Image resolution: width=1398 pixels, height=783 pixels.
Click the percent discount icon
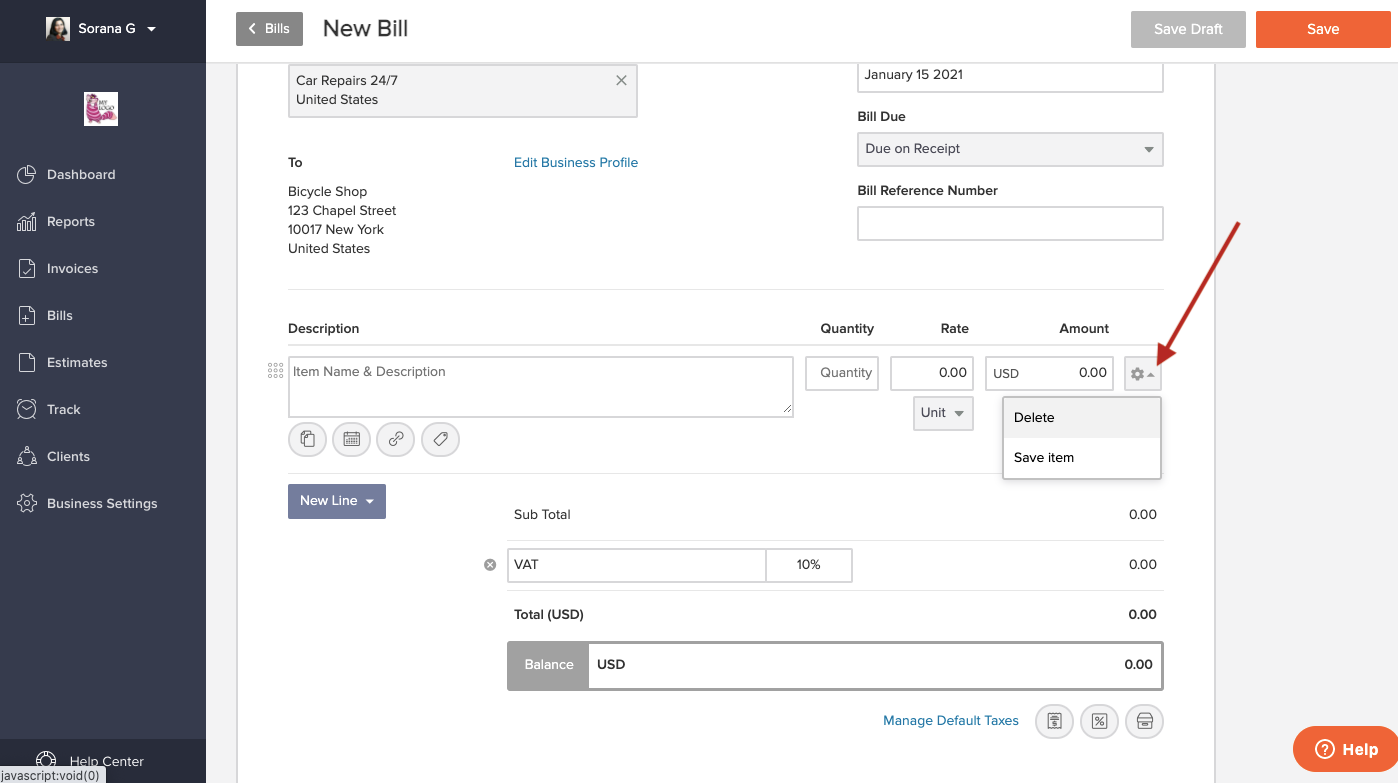[x=1099, y=721]
